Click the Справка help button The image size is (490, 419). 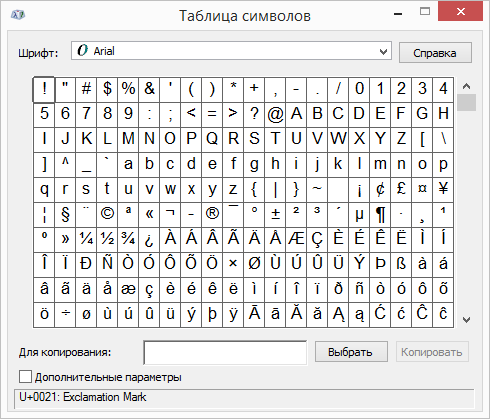click(x=435, y=53)
